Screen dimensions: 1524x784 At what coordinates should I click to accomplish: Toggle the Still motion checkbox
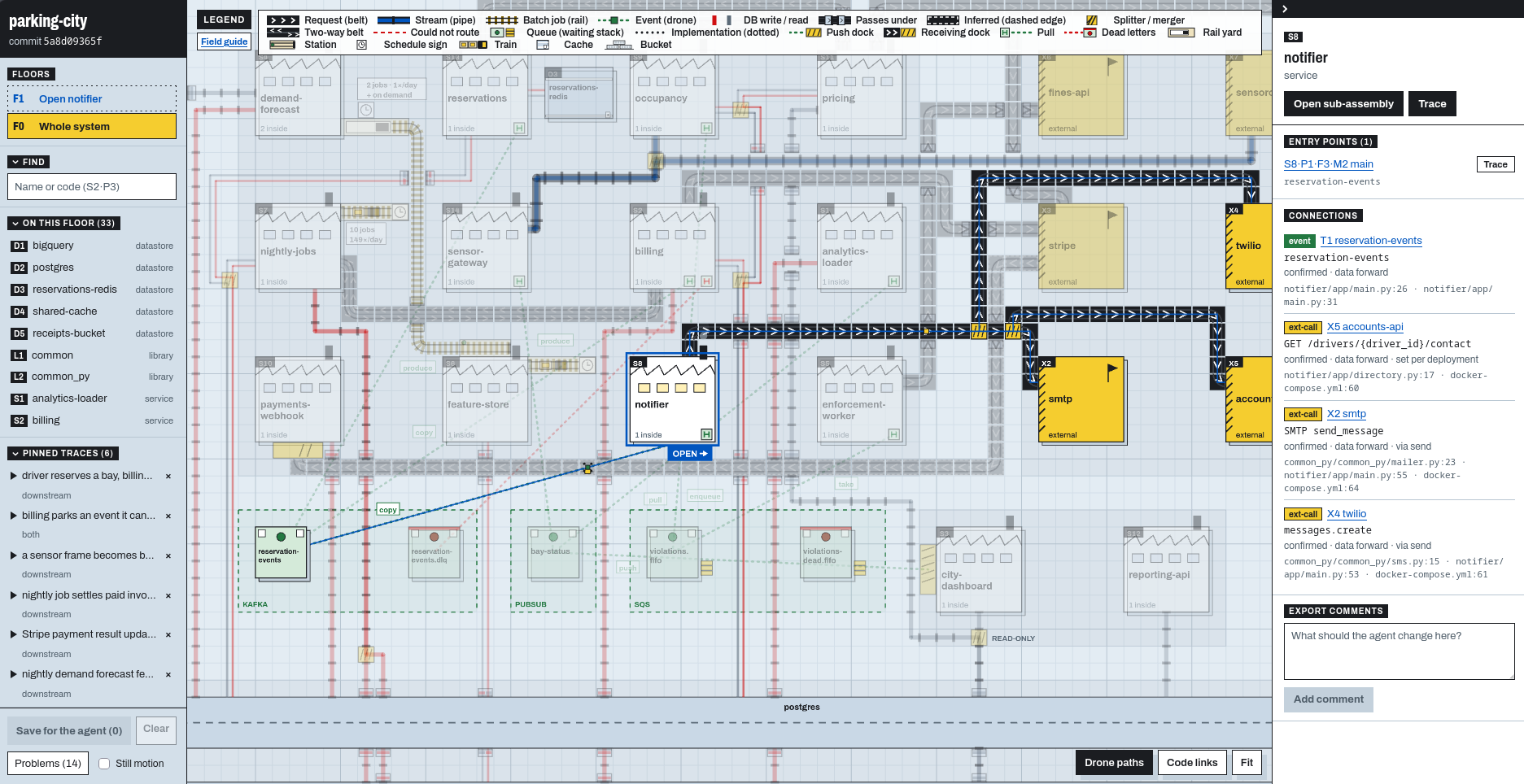point(104,764)
